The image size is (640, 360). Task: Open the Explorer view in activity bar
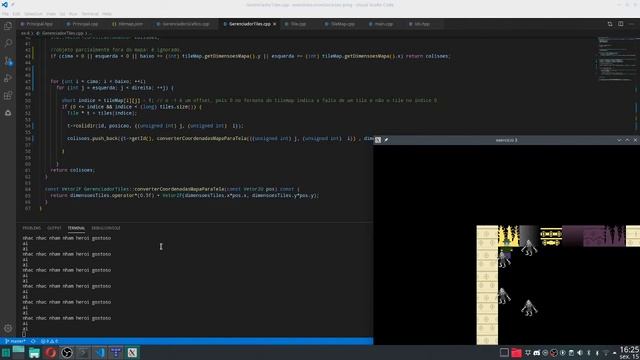click(8, 27)
